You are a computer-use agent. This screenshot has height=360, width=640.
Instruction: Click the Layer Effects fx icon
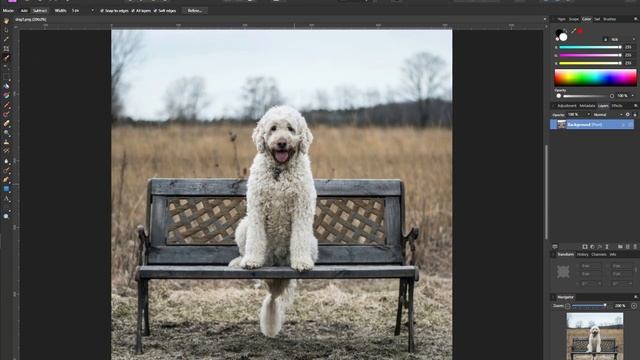point(600,247)
